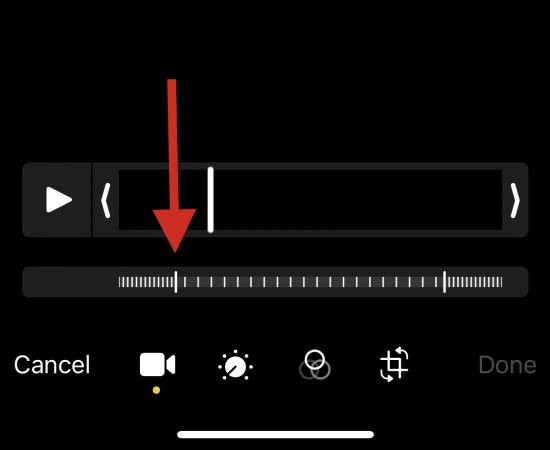Select the right slow-motion boundary marker
550x450 pixels.
444,282
